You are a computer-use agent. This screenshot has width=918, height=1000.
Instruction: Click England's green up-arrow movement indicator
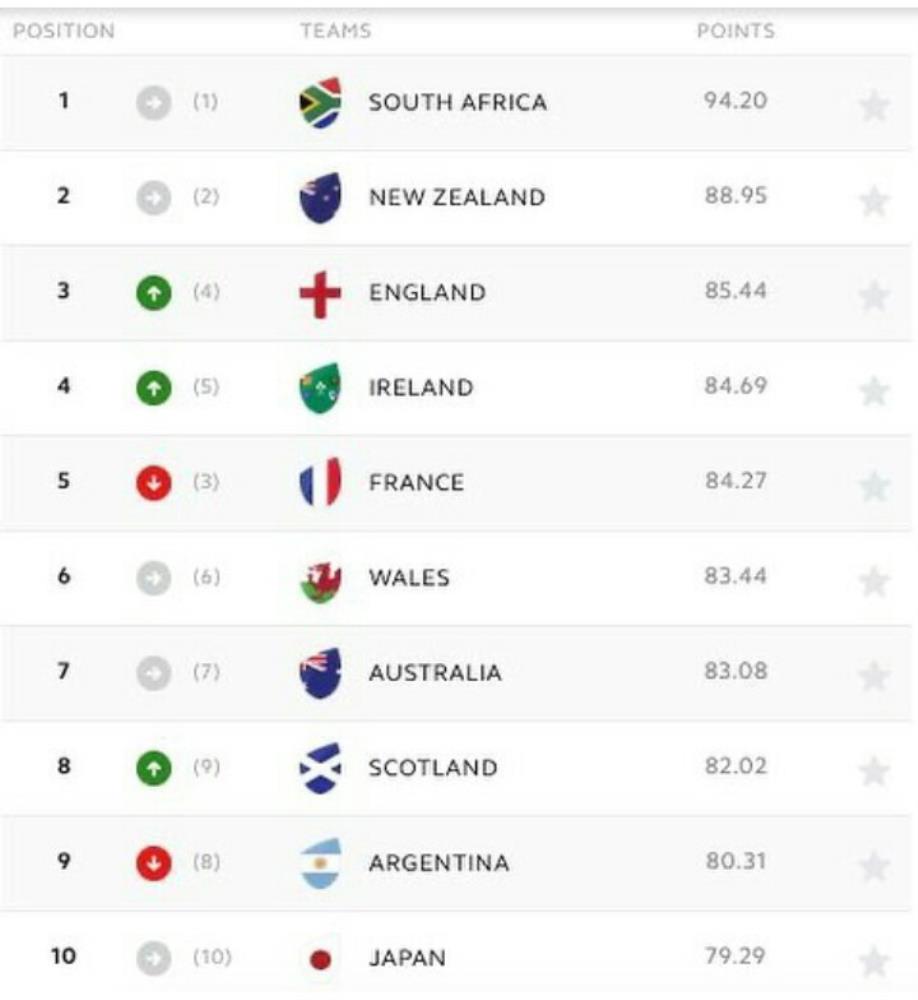pos(154,293)
